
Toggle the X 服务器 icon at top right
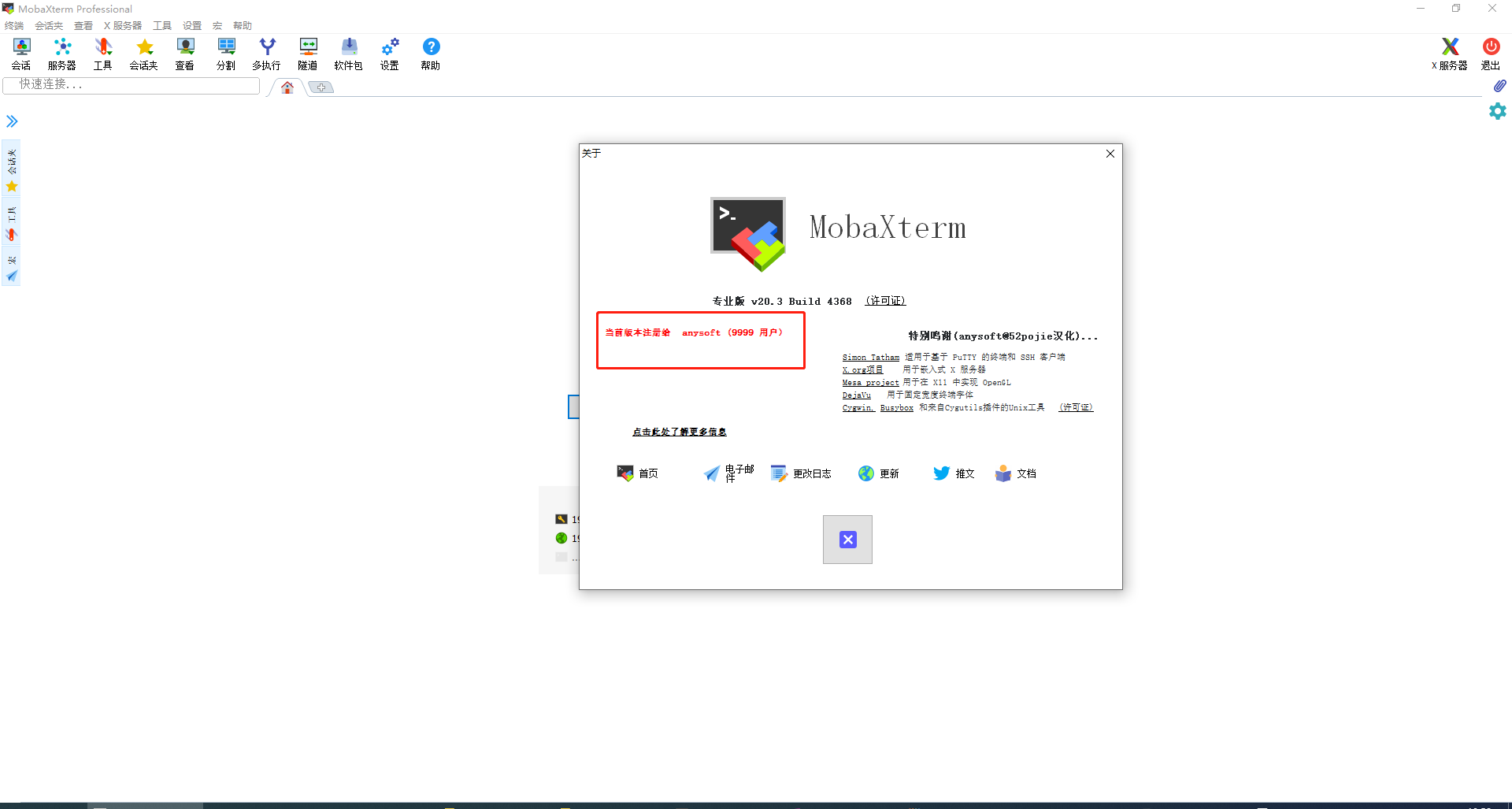click(x=1450, y=54)
